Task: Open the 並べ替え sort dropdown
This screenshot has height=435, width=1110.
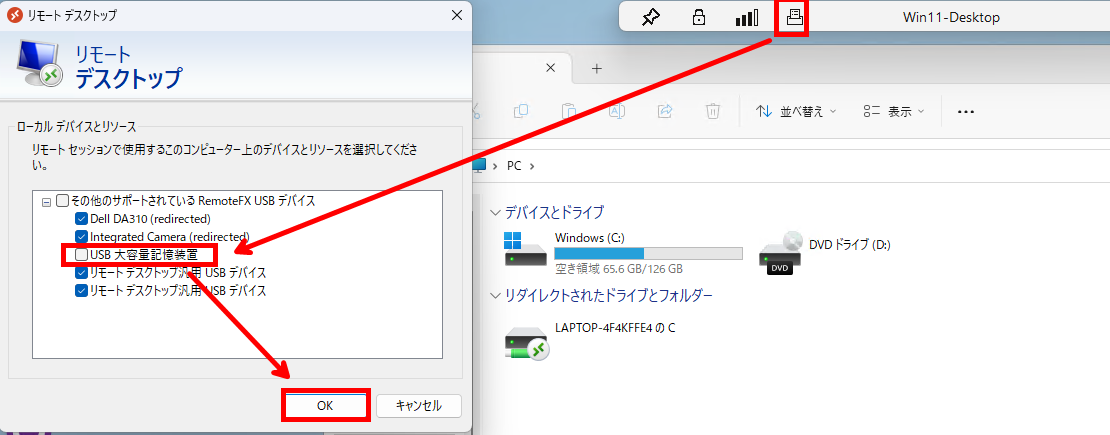Action: 796,111
